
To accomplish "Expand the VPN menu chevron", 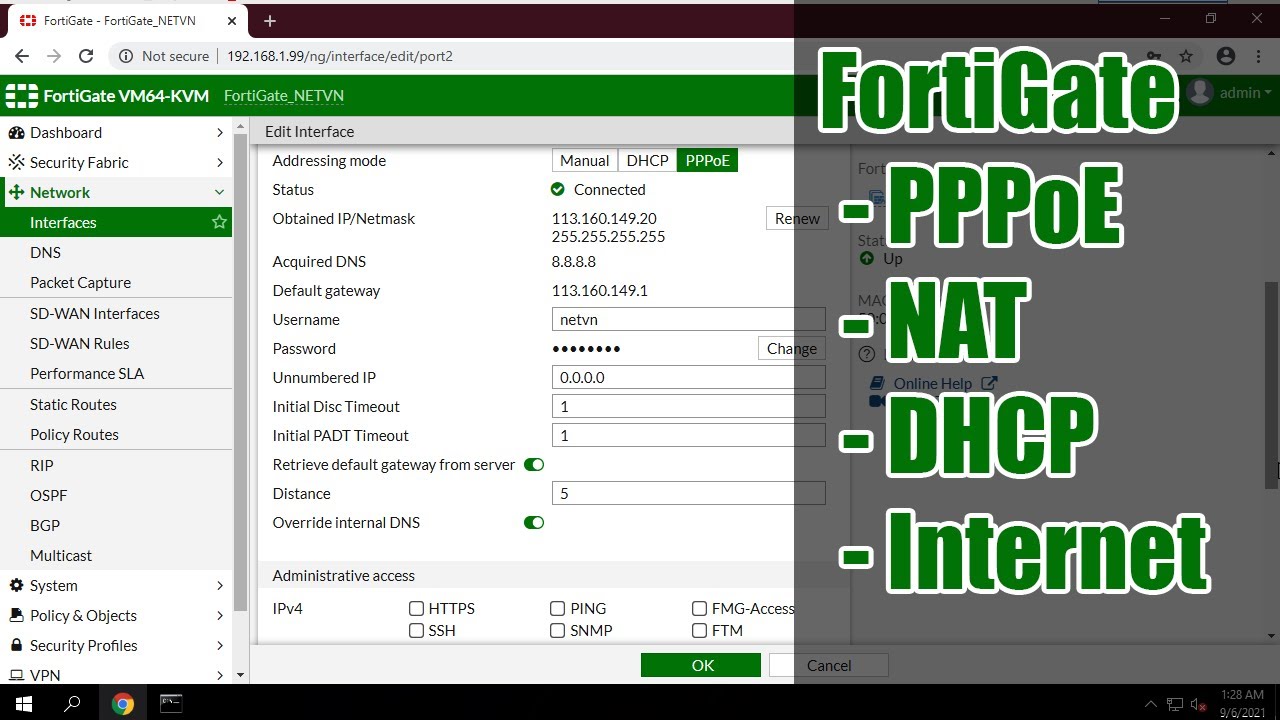I will tap(220, 676).
